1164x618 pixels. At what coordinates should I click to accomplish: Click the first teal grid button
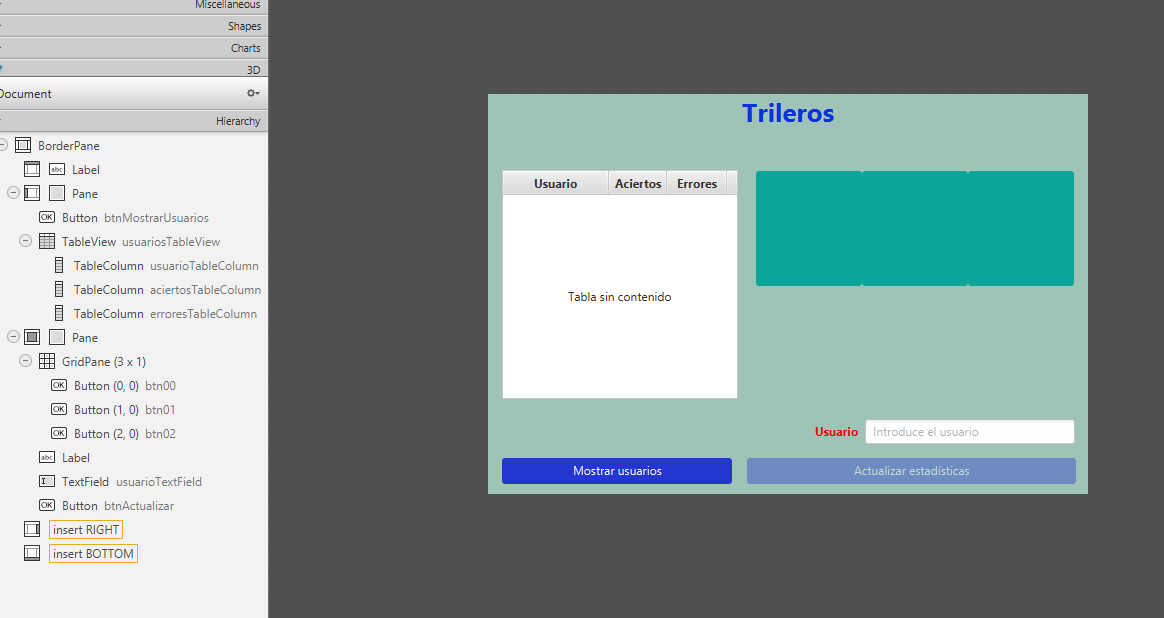click(x=808, y=228)
